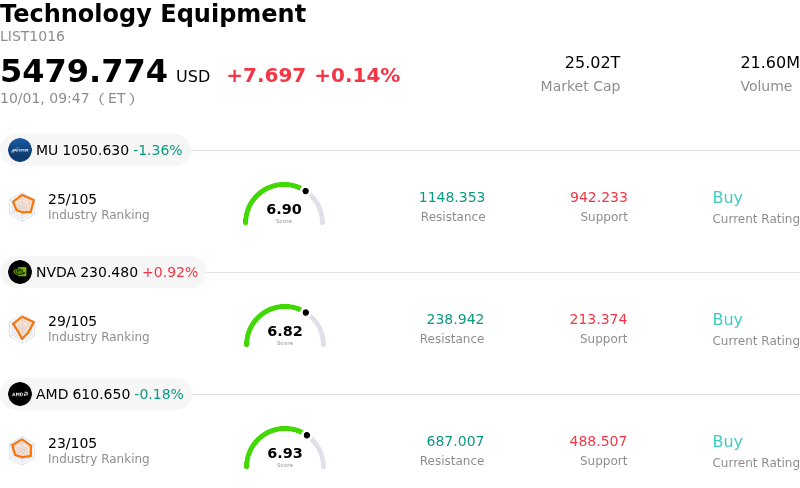Open the AMD 610.650 ticker pill
Screen dimensions: 800x488
96,394
